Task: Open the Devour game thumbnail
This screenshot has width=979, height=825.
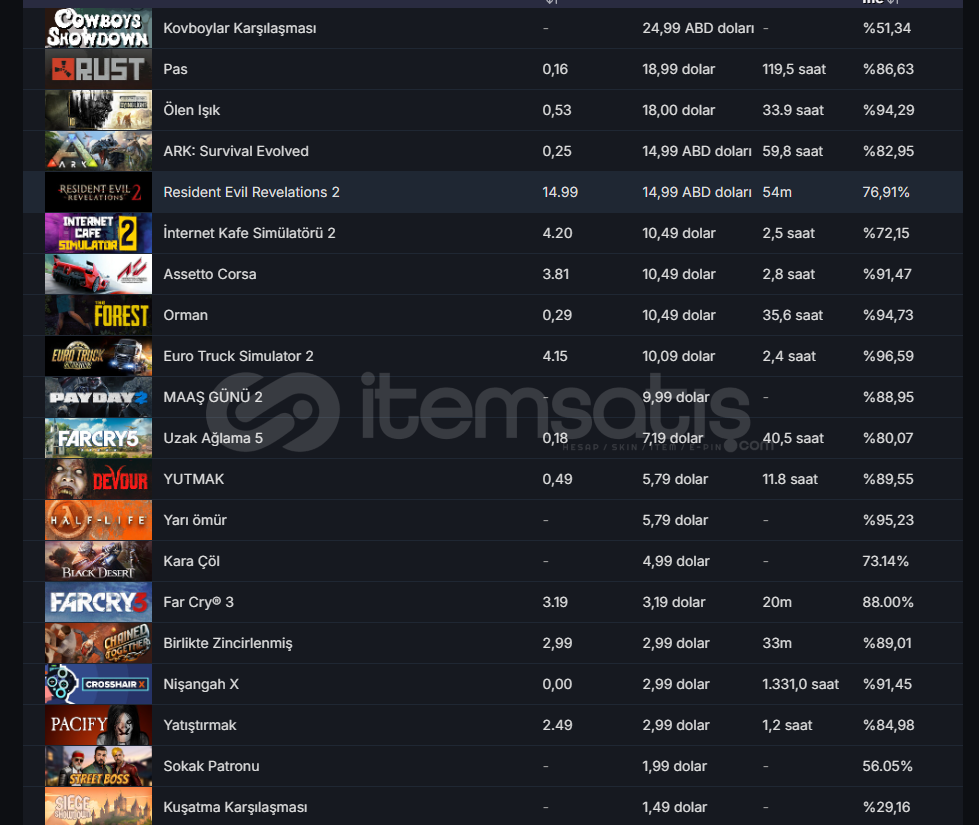Action: (x=98, y=479)
